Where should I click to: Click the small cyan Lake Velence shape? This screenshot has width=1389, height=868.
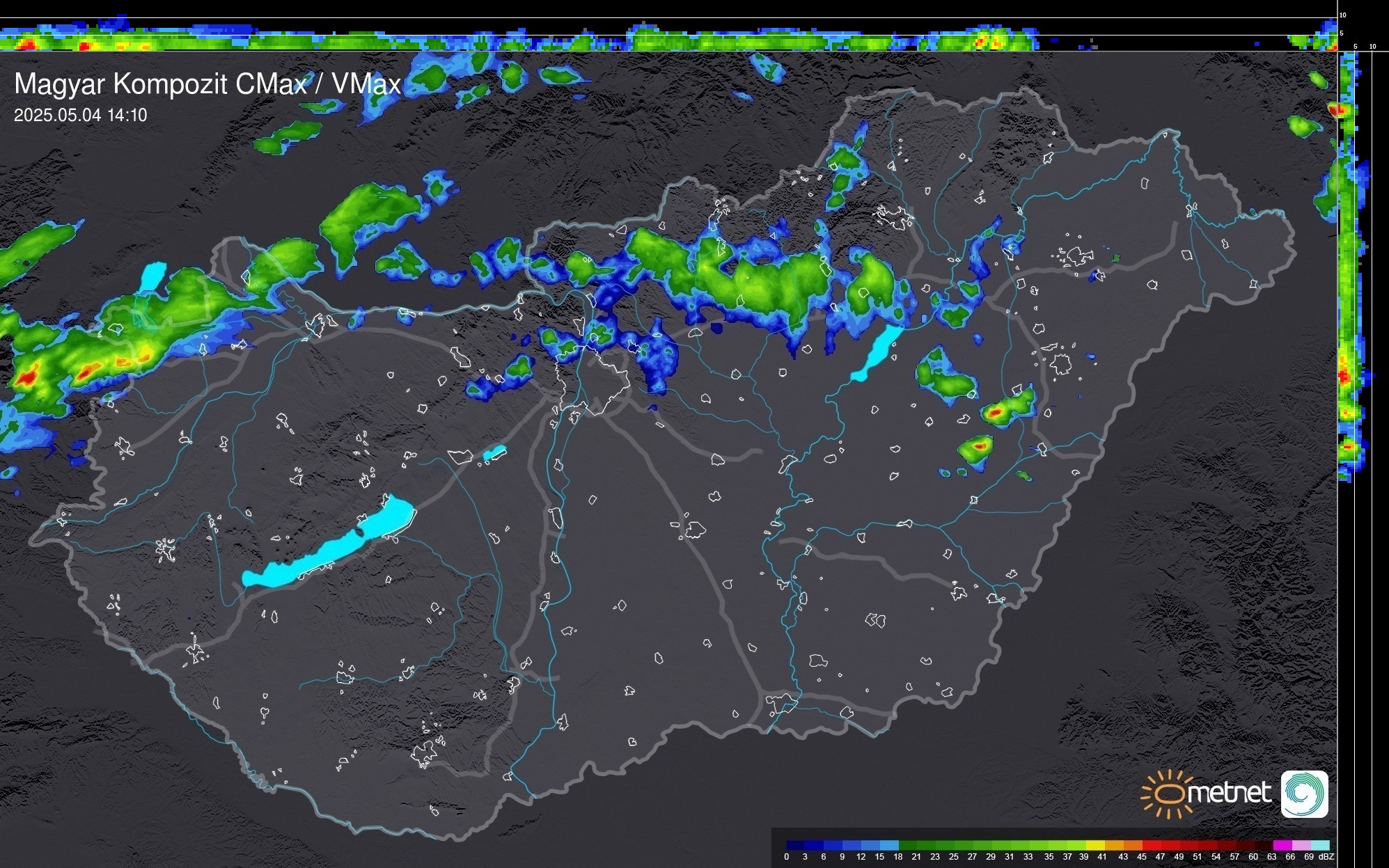coord(494,453)
